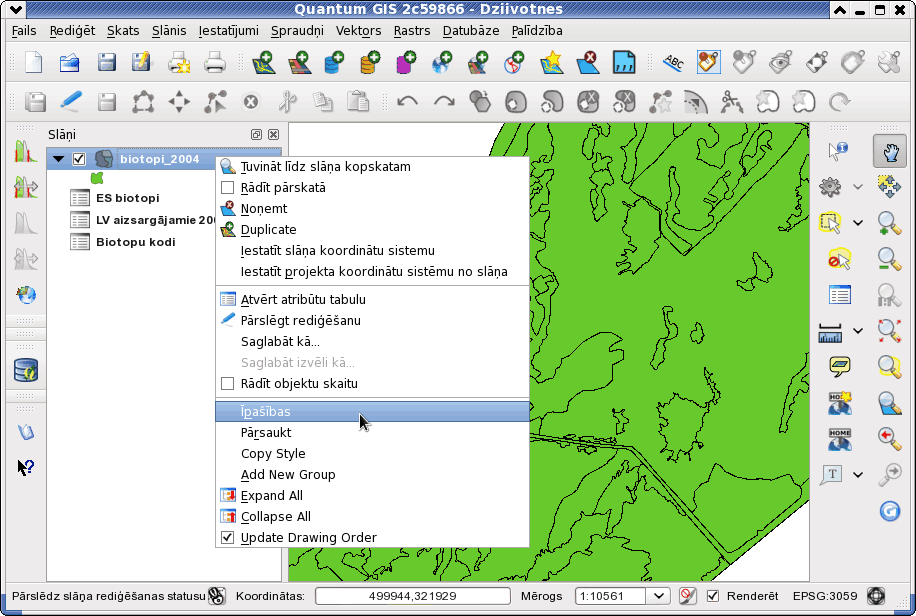The image size is (916, 616).
Task: Toggle the Renderēt checkbox in status bar
Action: [713, 596]
